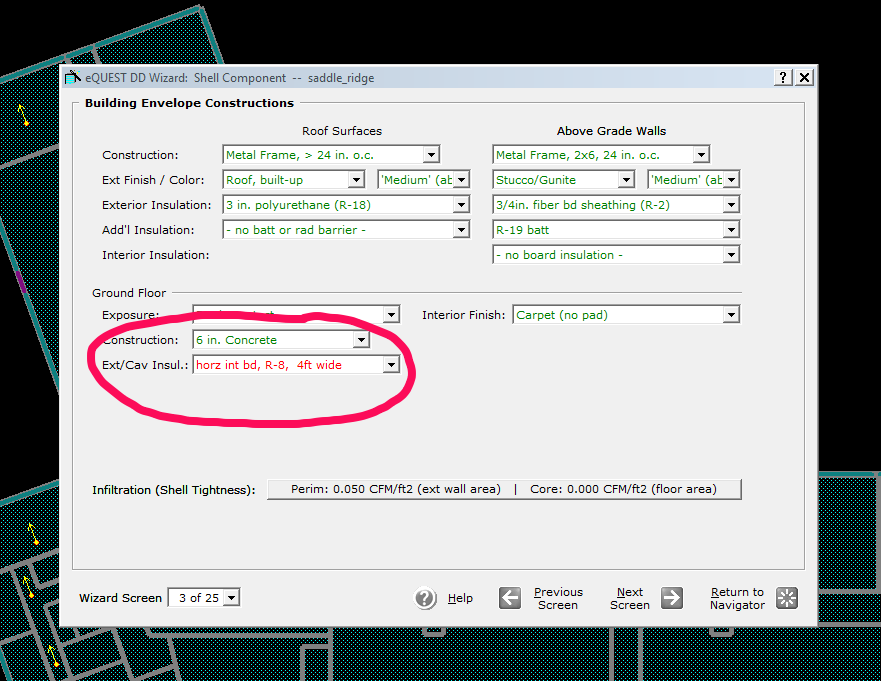Click the title bar question mark help button
The image size is (881, 681).
(x=783, y=78)
